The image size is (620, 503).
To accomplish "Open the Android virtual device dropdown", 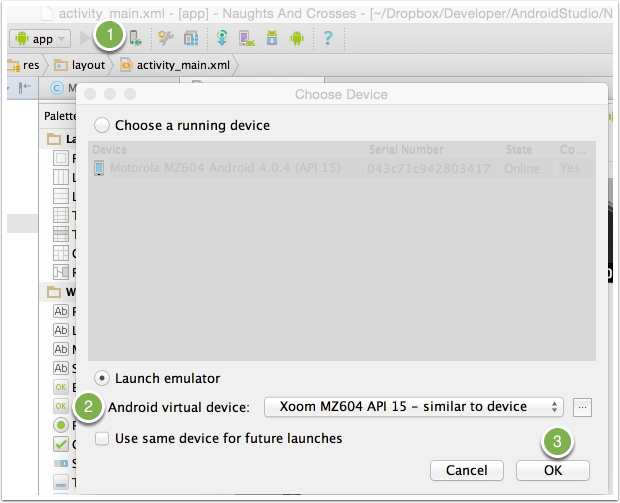I will click(x=414, y=407).
